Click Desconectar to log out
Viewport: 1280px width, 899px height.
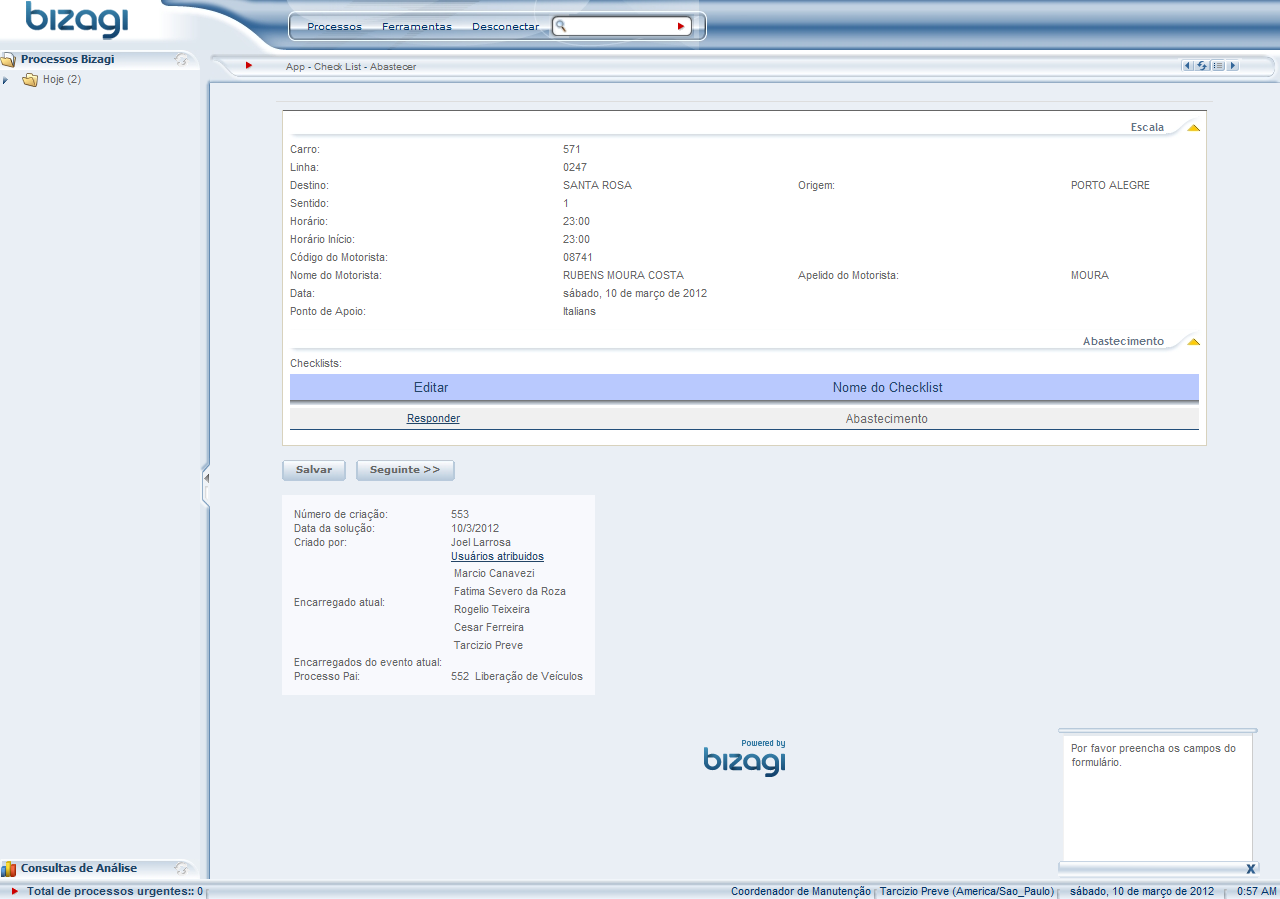pos(505,27)
